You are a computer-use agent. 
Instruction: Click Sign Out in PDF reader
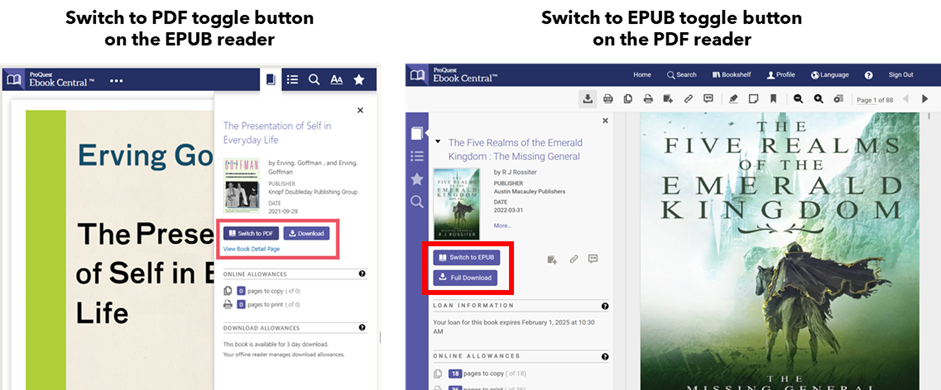(x=901, y=75)
